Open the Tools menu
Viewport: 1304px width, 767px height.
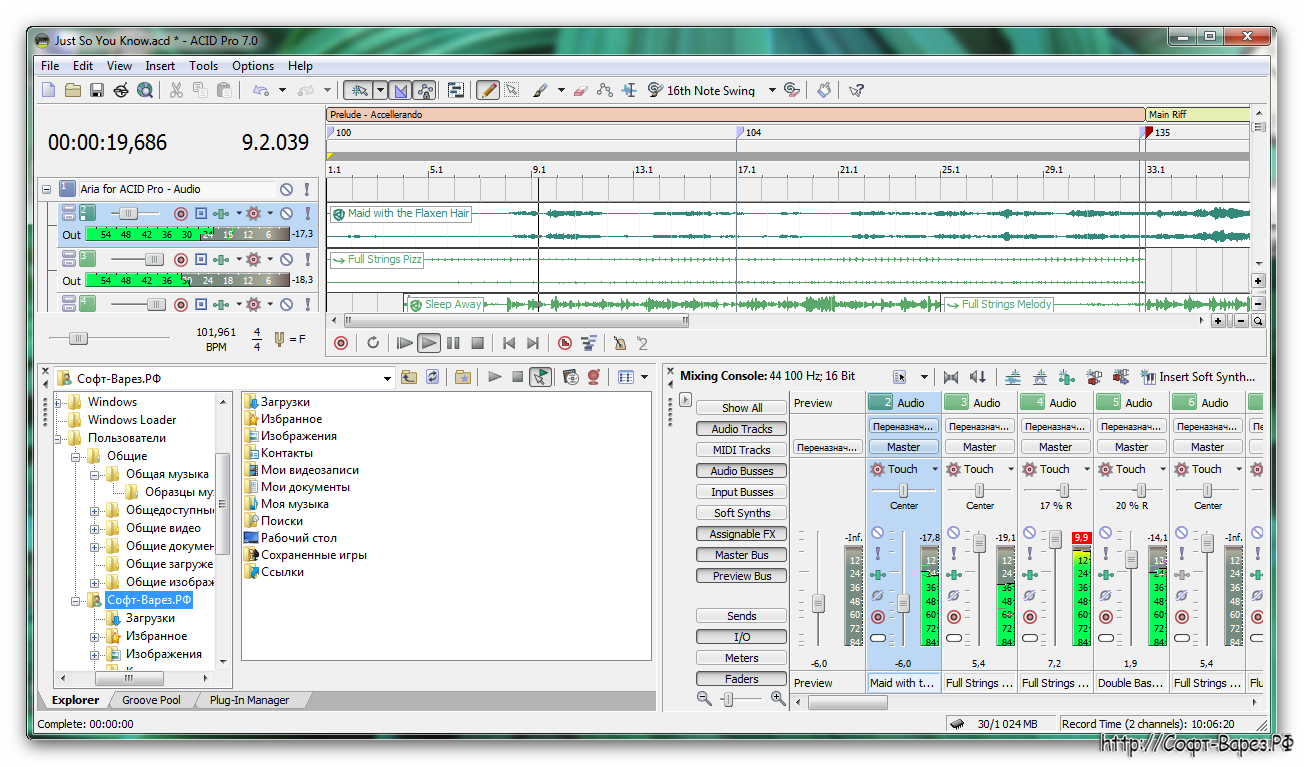(x=203, y=66)
